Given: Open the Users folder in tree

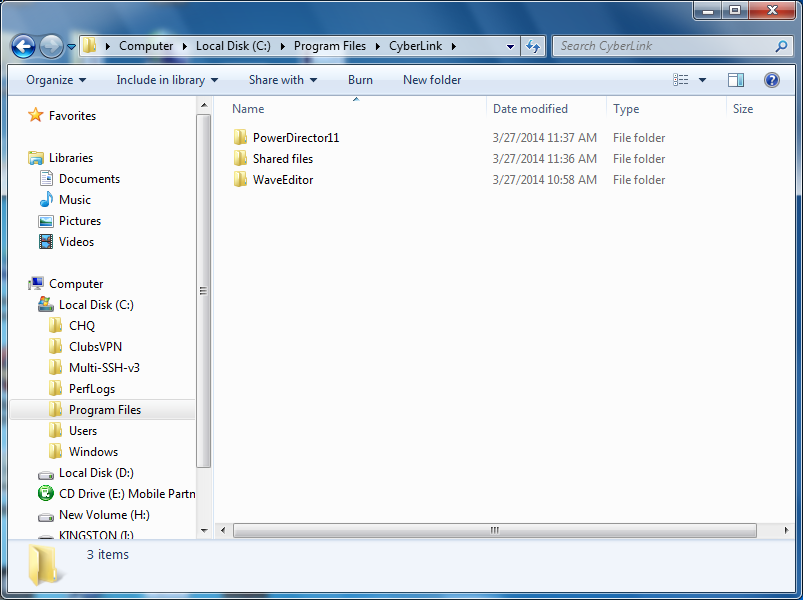Looking at the screenshot, I should (83, 431).
